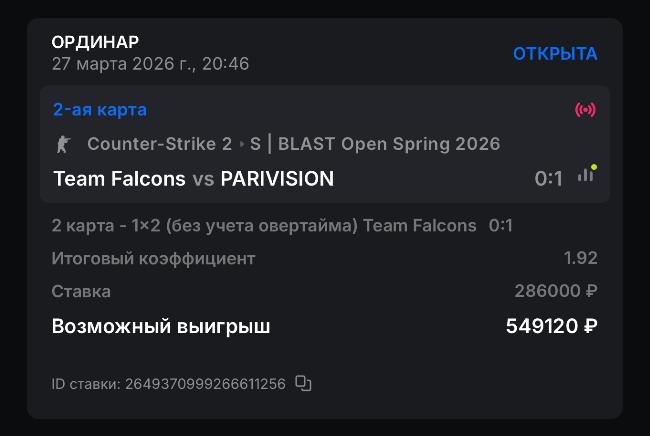Open the BLAST Open Spring 2026 tournament
This screenshot has height=436, width=650.
pyautogui.click(x=389, y=144)
